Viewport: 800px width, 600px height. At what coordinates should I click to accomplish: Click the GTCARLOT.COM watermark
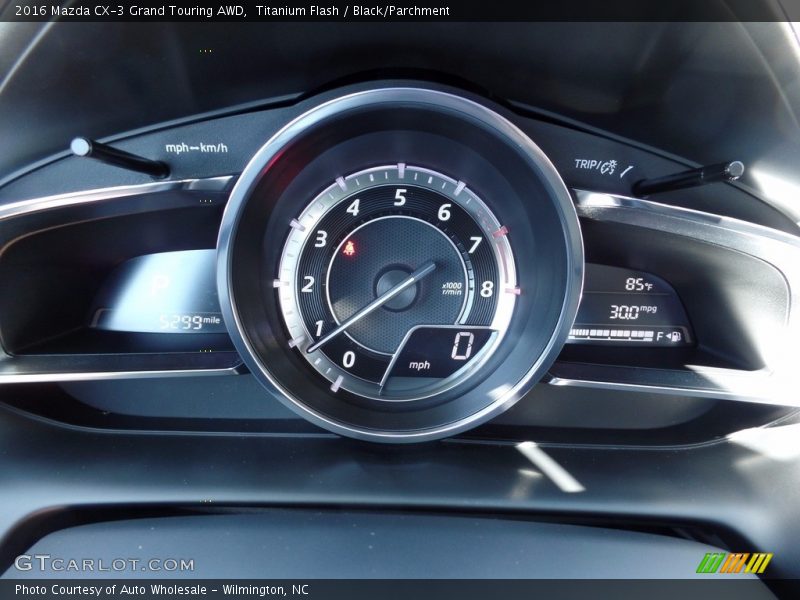pyautogui.click(x=104, y=564)
